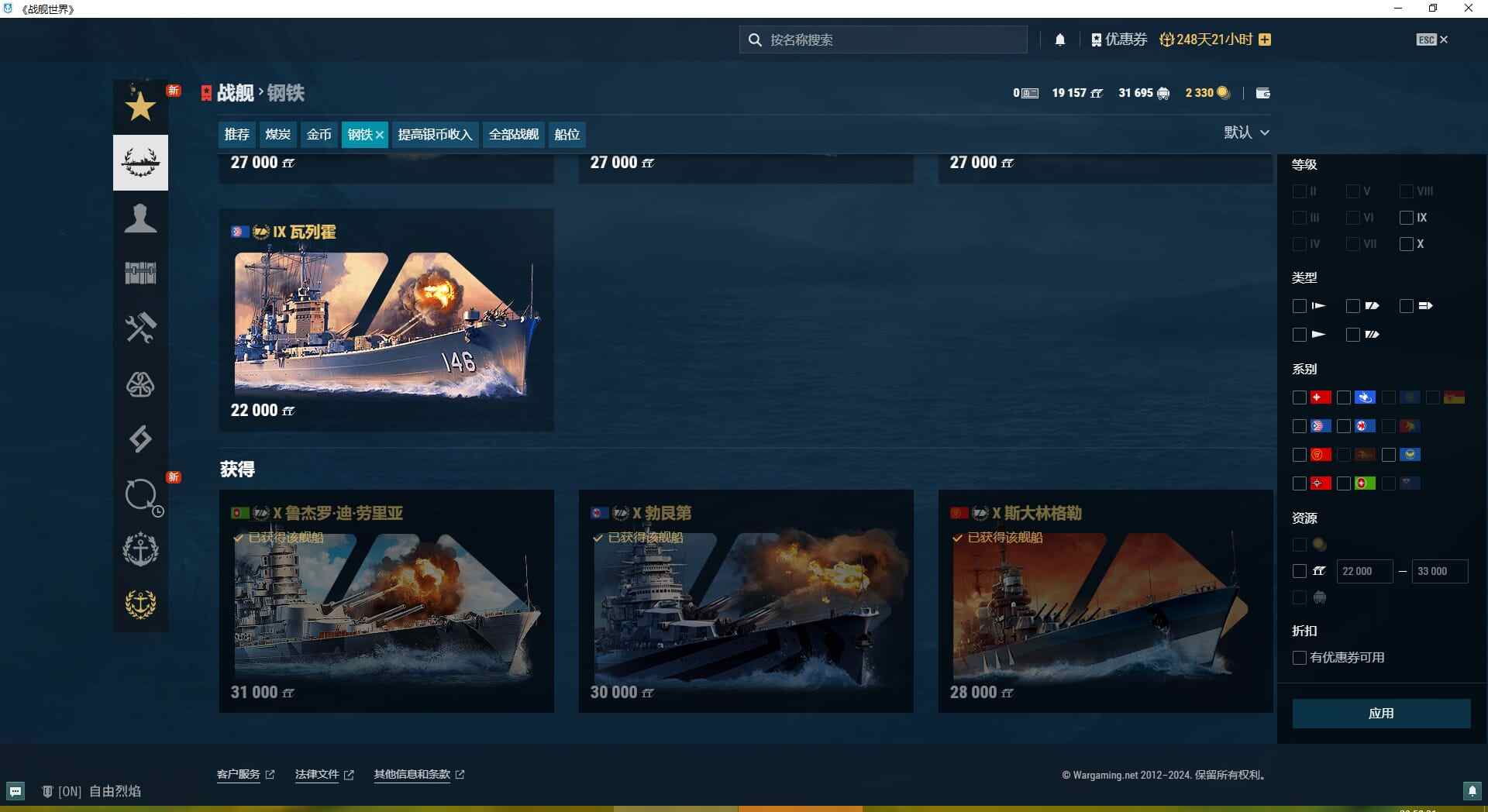Open the 法律文件 link
This screenshot has width=1488, height=812.
[x=325, y=774]
